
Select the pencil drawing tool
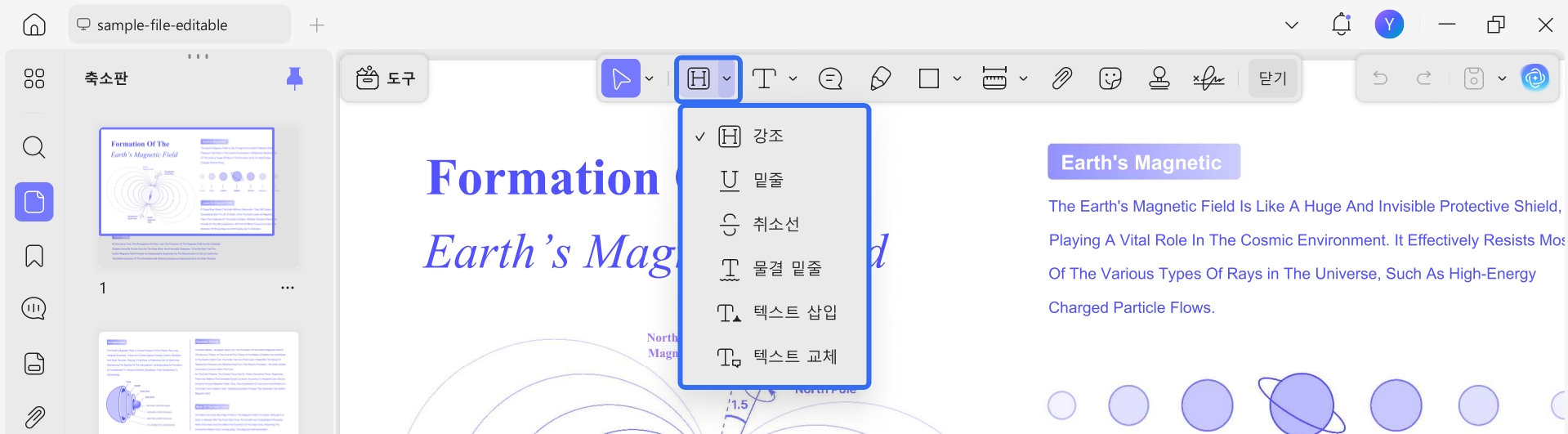click(881, 78)
